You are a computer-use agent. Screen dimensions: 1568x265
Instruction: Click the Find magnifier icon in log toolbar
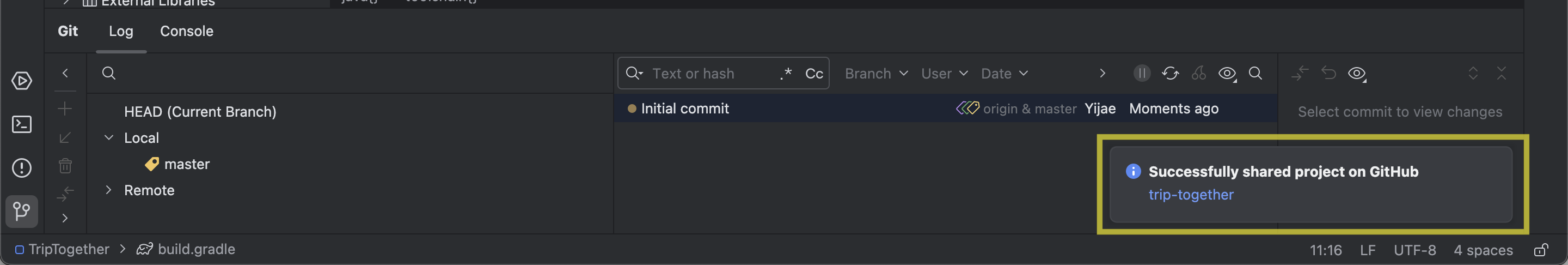point(1255,73)
